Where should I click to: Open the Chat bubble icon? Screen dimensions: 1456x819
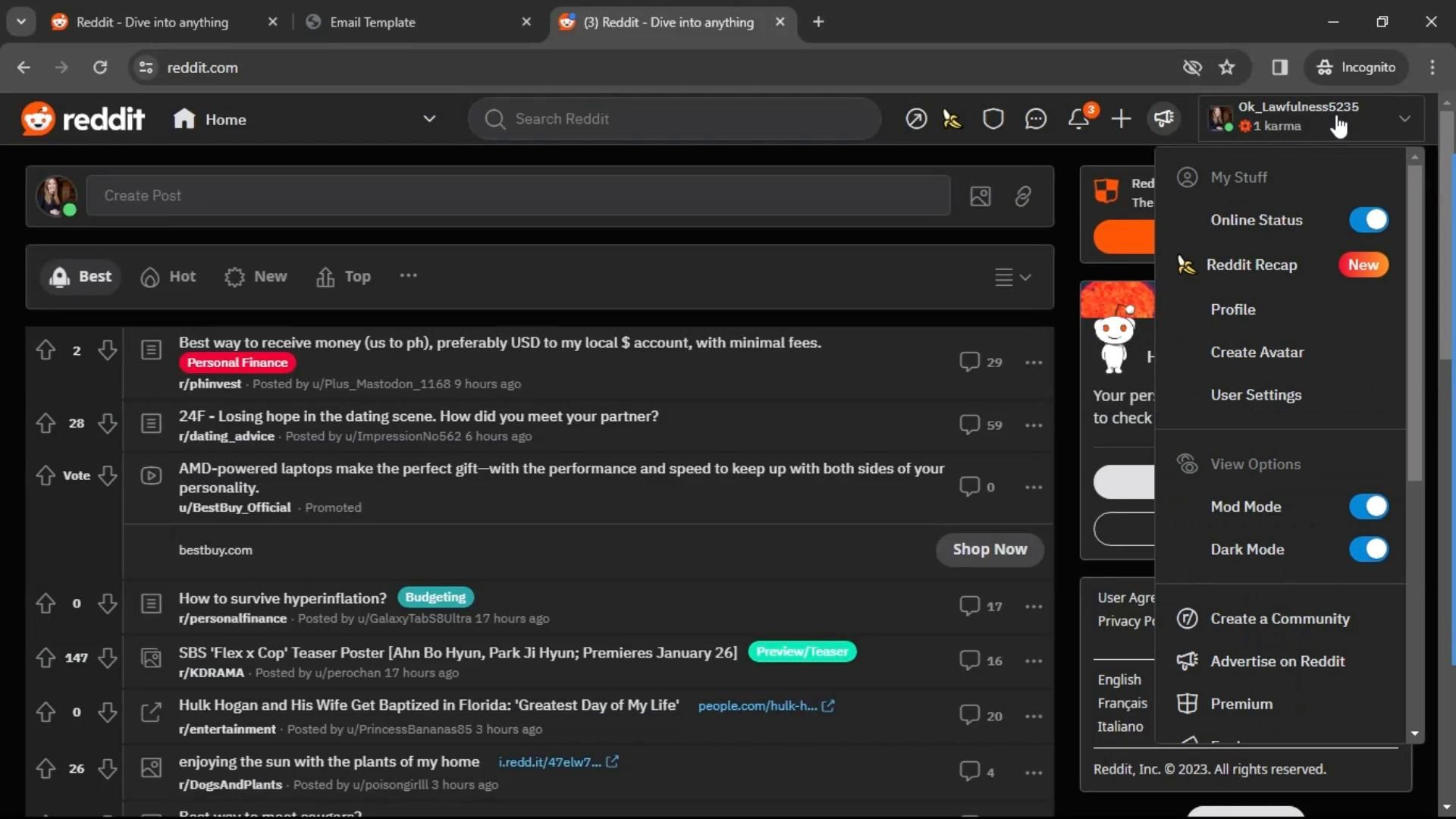(1035, 119)
